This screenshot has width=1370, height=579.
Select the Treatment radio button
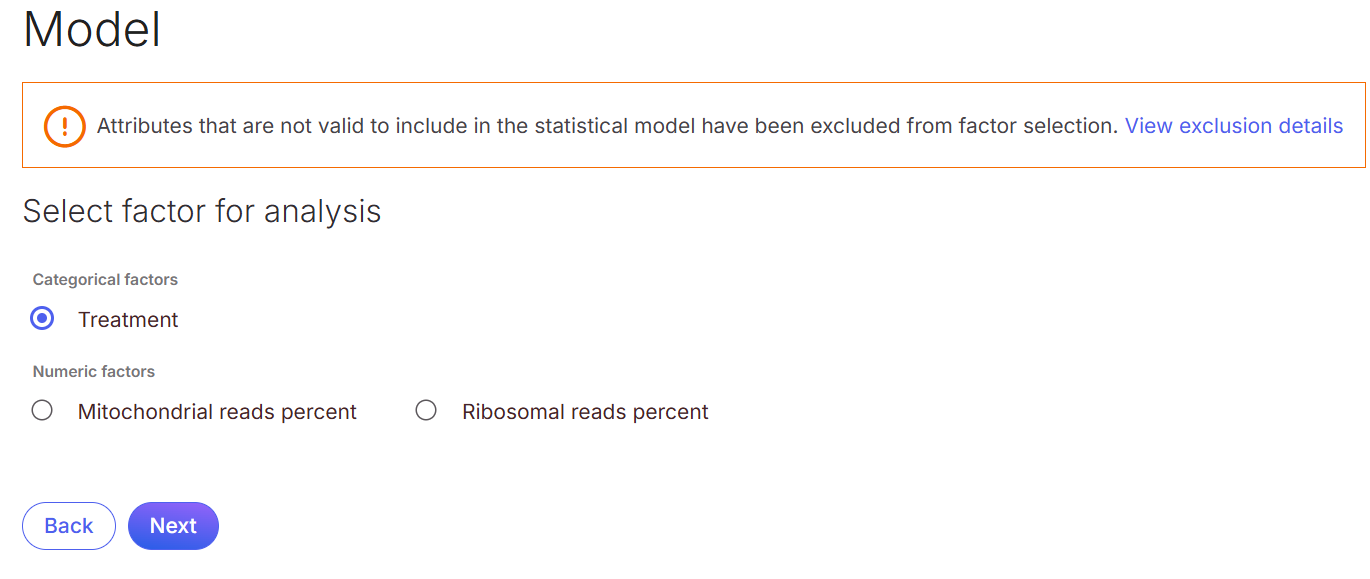click(x=42, y=319)
